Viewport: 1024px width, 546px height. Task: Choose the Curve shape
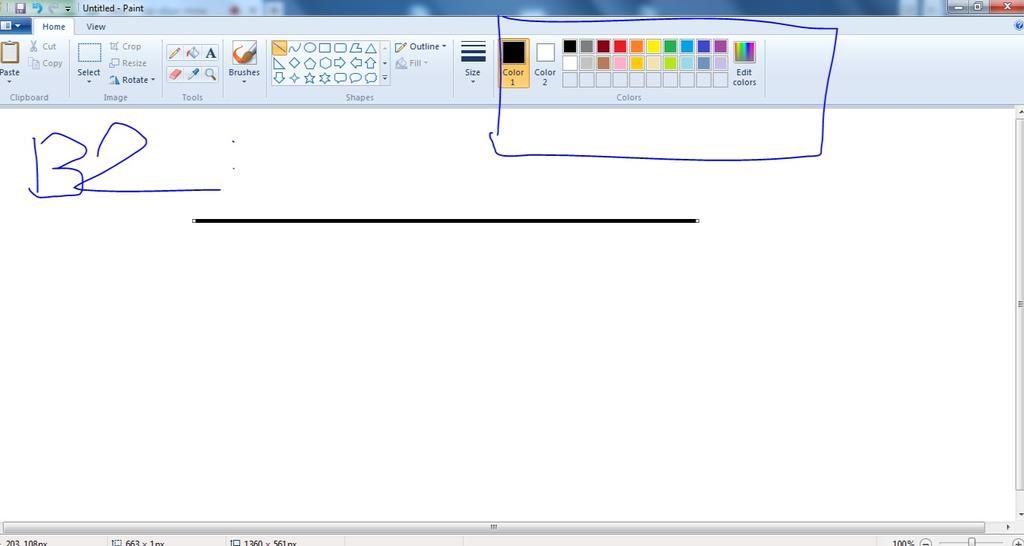pos(295,48)
